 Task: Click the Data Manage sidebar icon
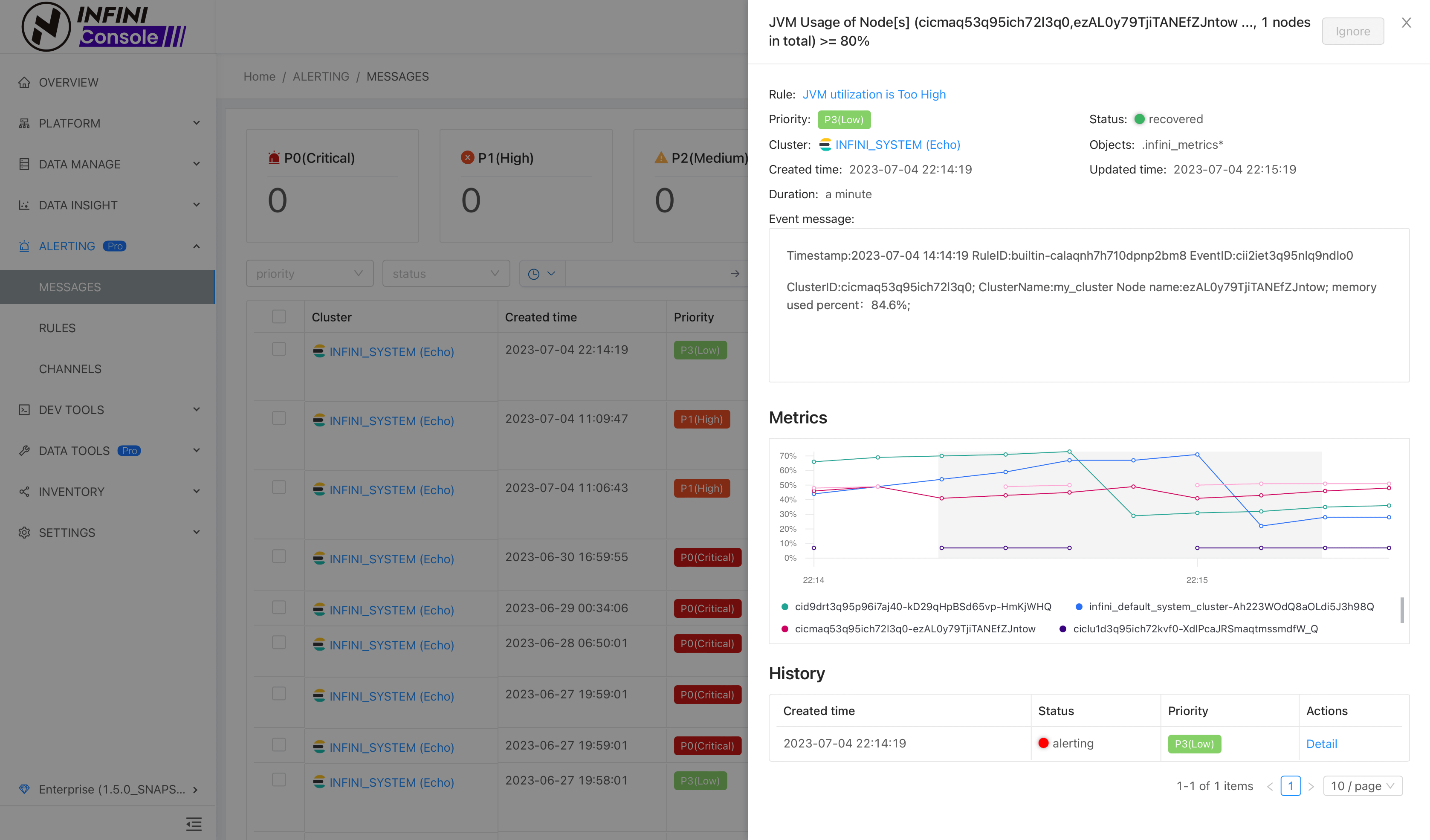pos(24,164)
